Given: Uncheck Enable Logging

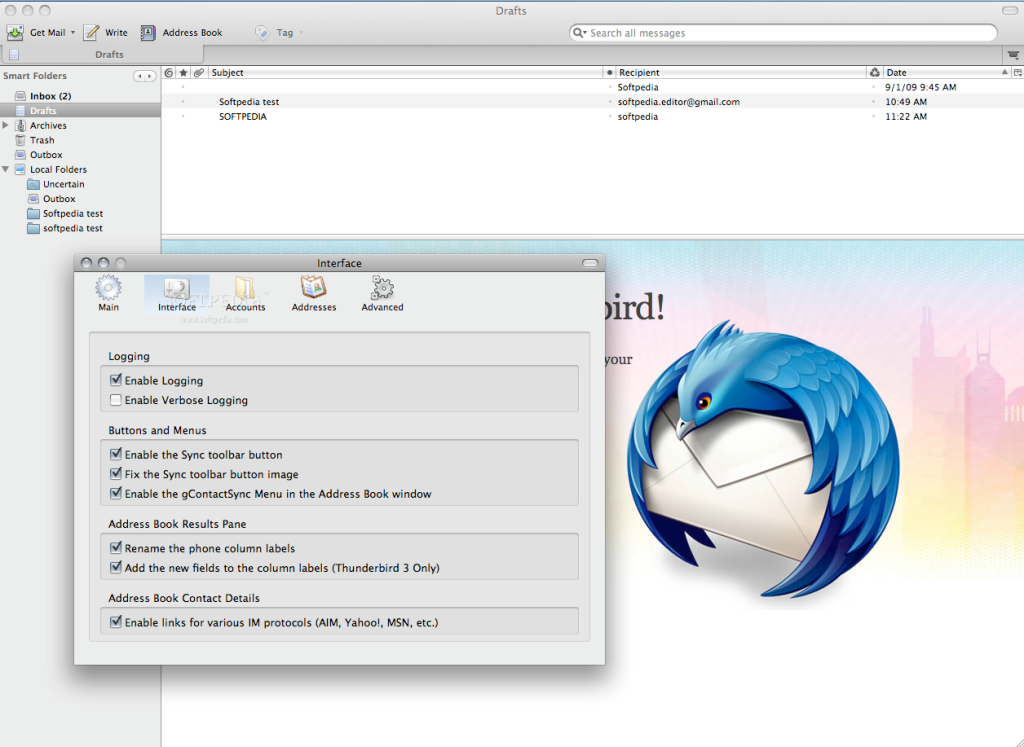Looking at the screenshot, I should (116, 380).
